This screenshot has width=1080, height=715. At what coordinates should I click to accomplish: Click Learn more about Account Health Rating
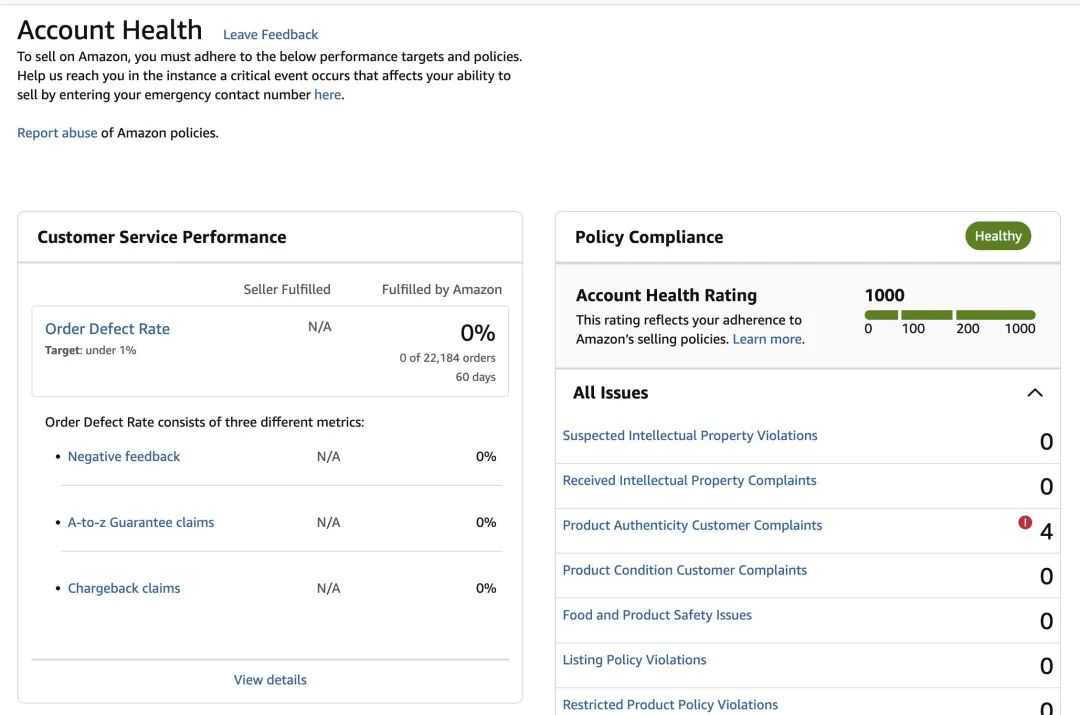click(767, 339)
